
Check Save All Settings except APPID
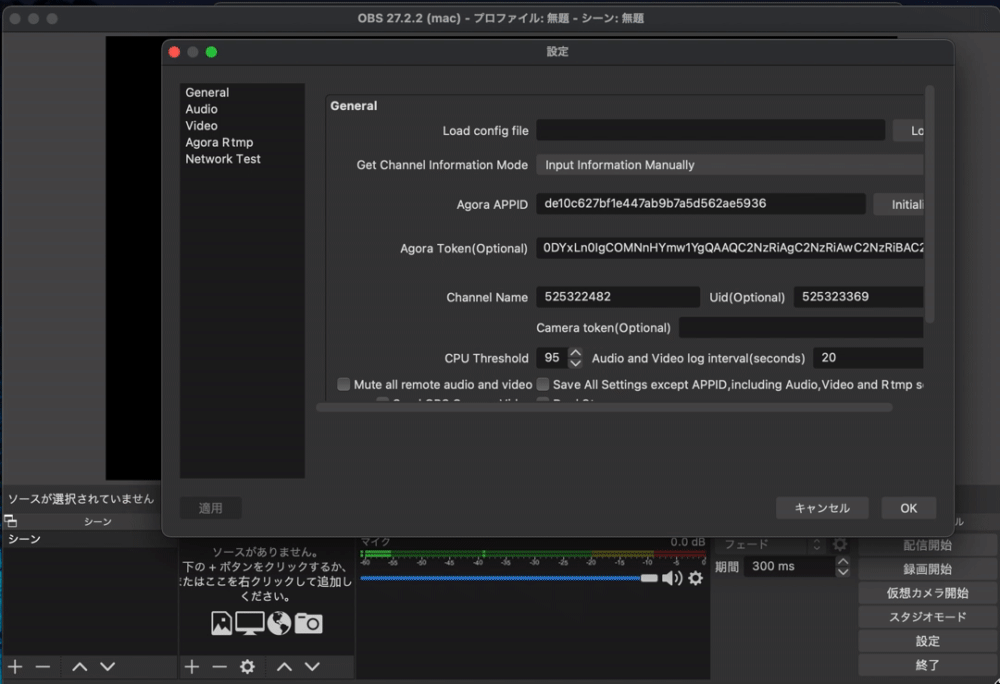pos(543,384)
